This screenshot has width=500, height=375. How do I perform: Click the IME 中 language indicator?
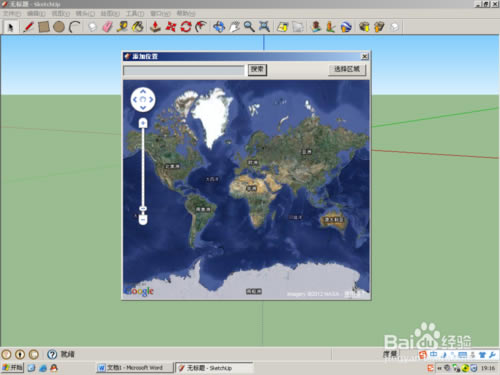point(433,354)
